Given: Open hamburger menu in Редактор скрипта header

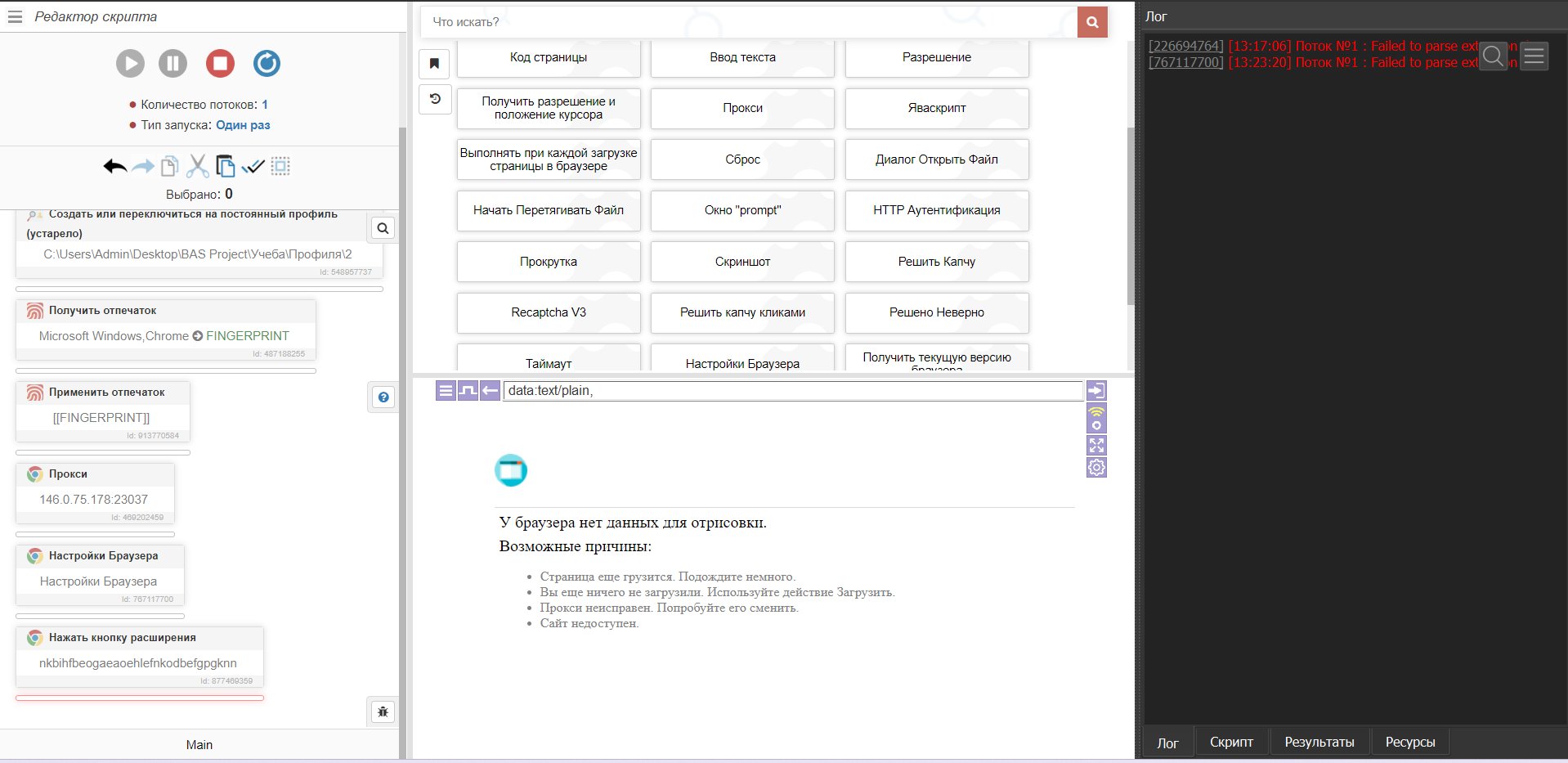Looking at the screenshot, I should tap(15, 16).
